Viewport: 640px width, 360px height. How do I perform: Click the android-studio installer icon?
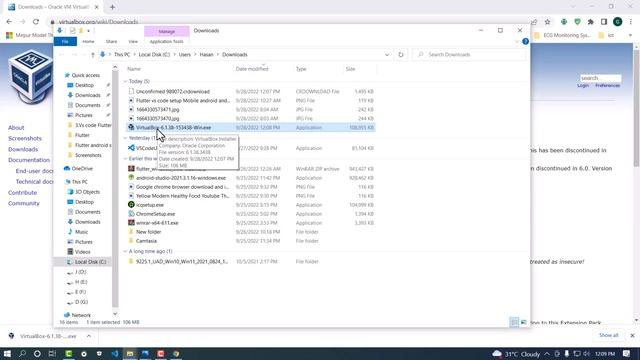pos(131,178)
